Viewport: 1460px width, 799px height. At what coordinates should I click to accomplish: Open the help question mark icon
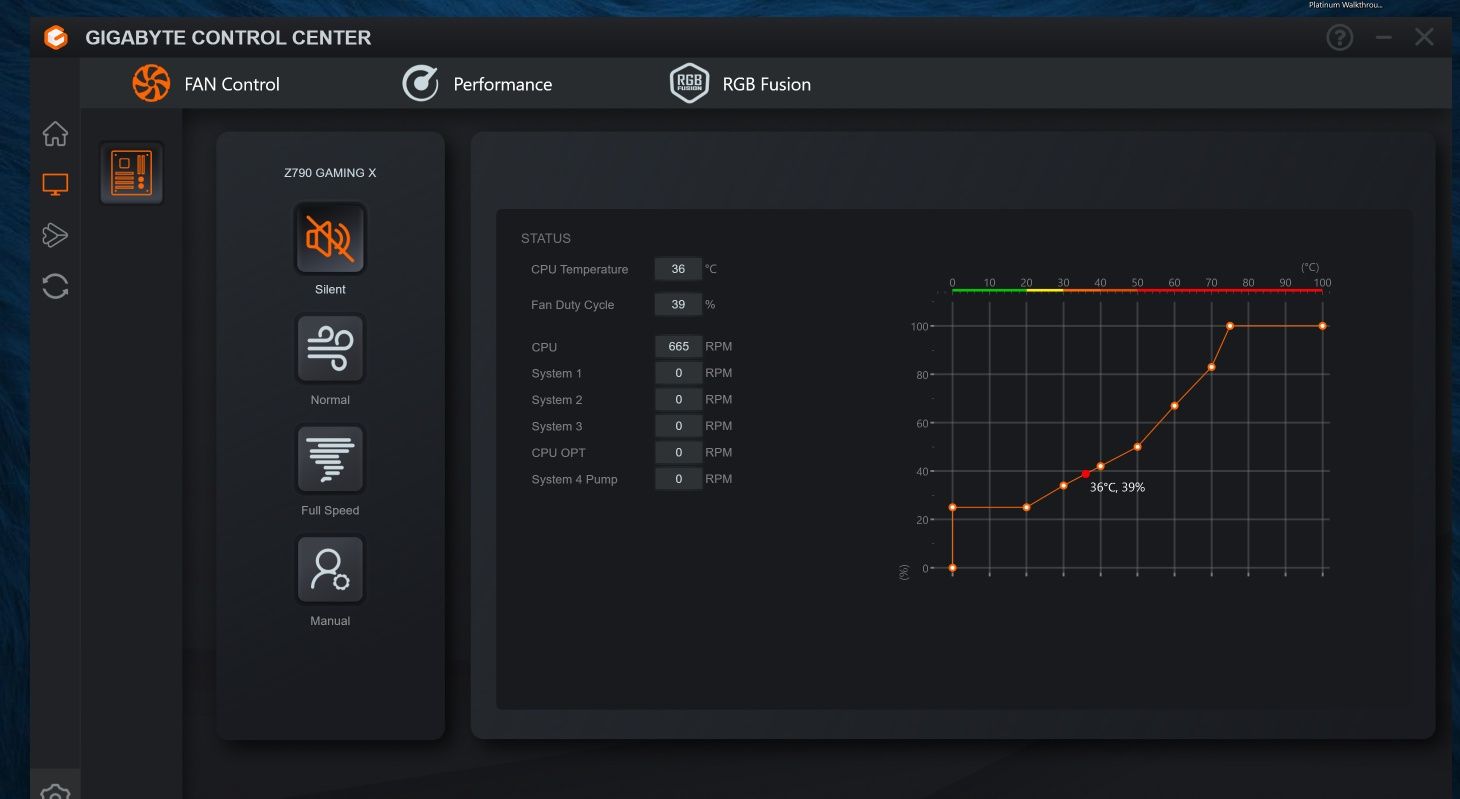click(1339, 38)
